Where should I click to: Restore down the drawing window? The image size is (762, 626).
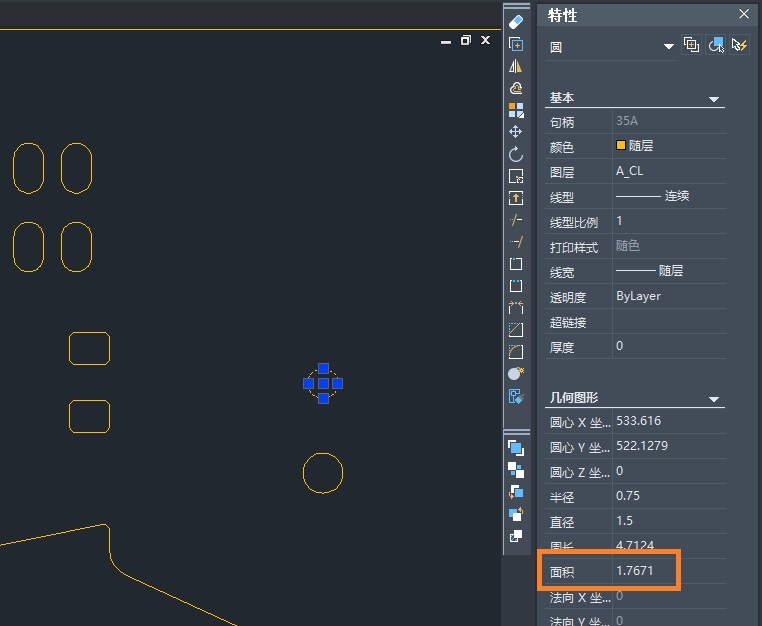pyautogui.click(x=466, y=40)
